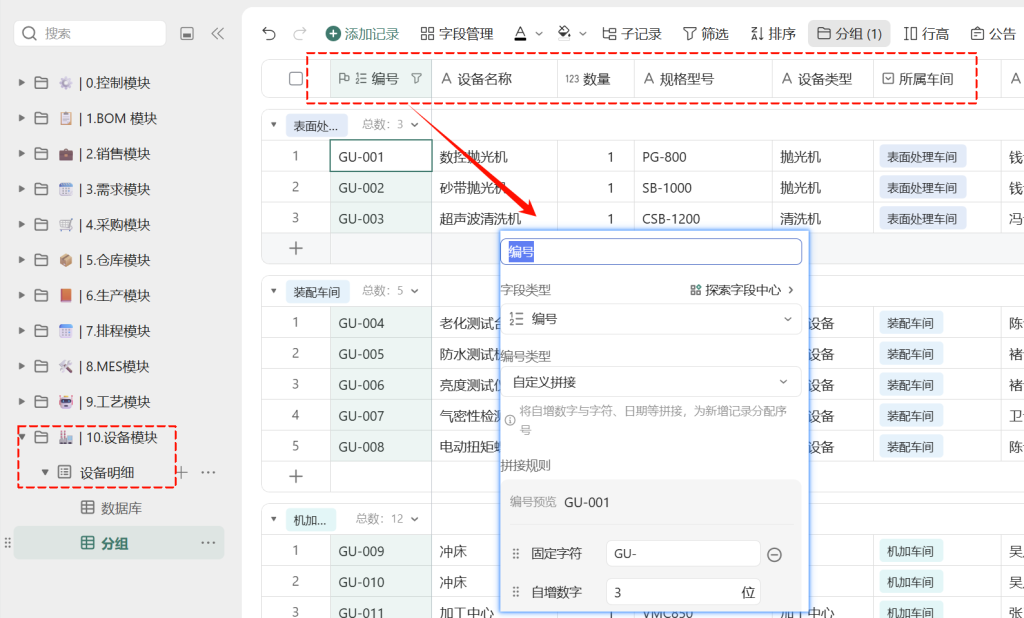1024x618 pixels.
Task: Open more options for 分组 view
Action: pos(208,543)
